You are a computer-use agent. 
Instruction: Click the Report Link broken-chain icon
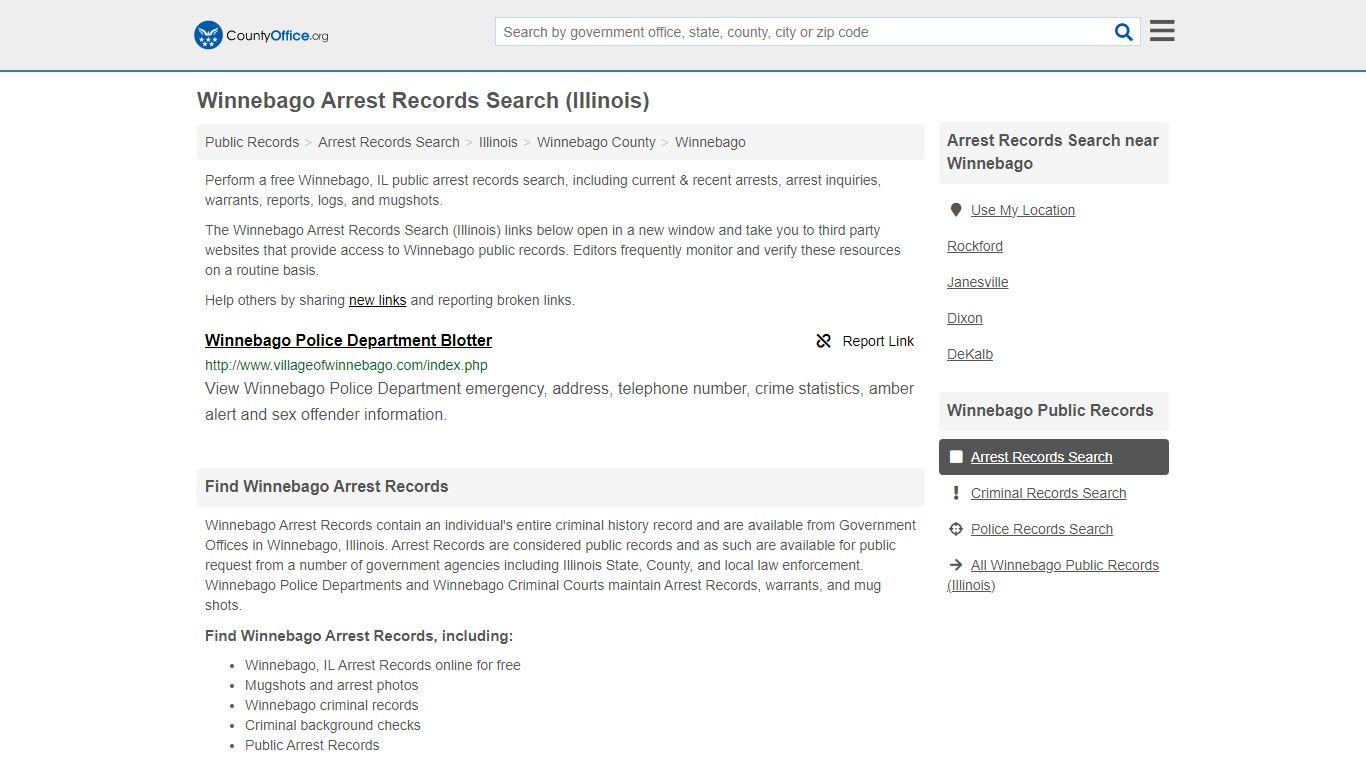click(824, 341)
